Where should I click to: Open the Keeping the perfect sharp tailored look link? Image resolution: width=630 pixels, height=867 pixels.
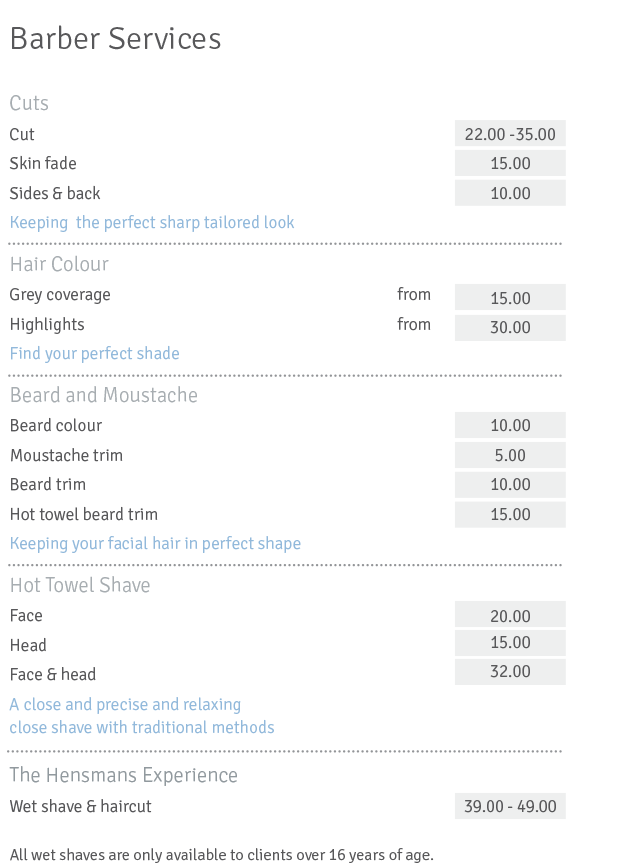(152, 222)
